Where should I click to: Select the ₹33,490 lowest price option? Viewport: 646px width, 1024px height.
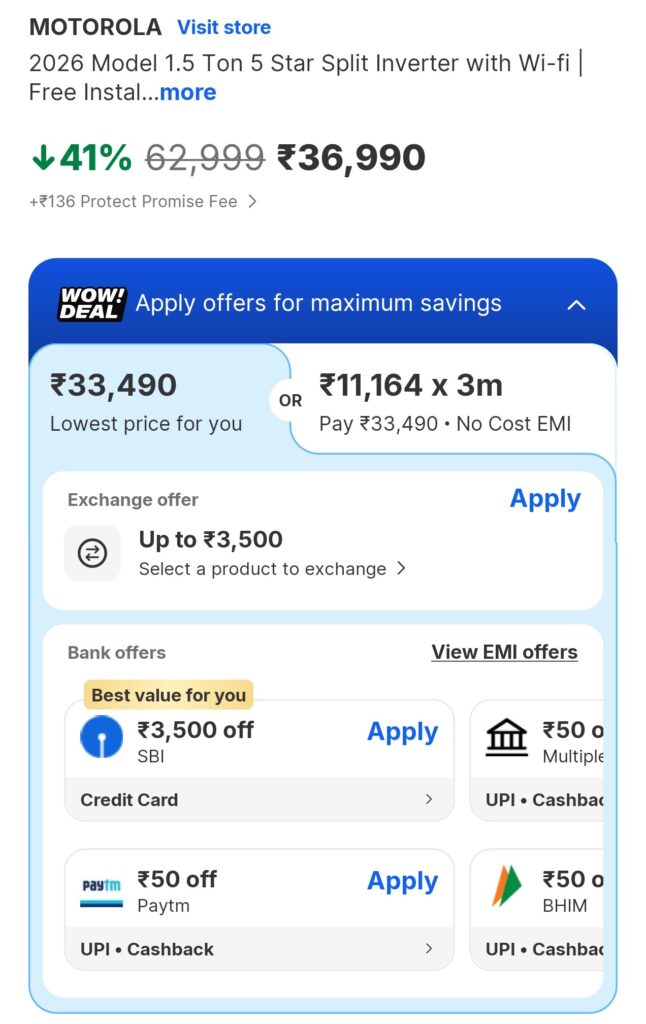click(x=150, y=400)
